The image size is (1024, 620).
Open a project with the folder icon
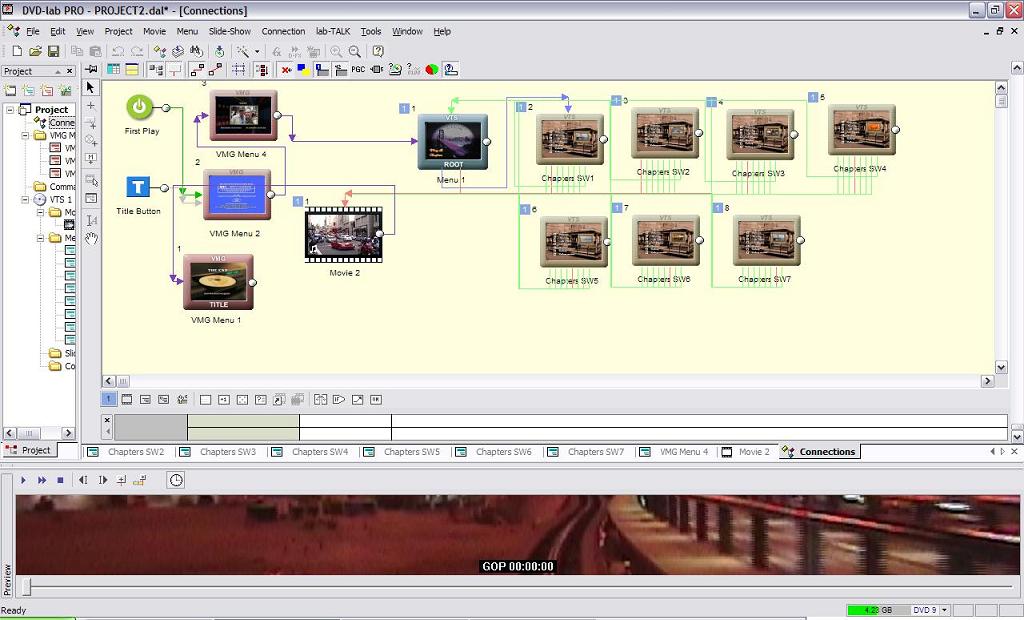[35, 51]
